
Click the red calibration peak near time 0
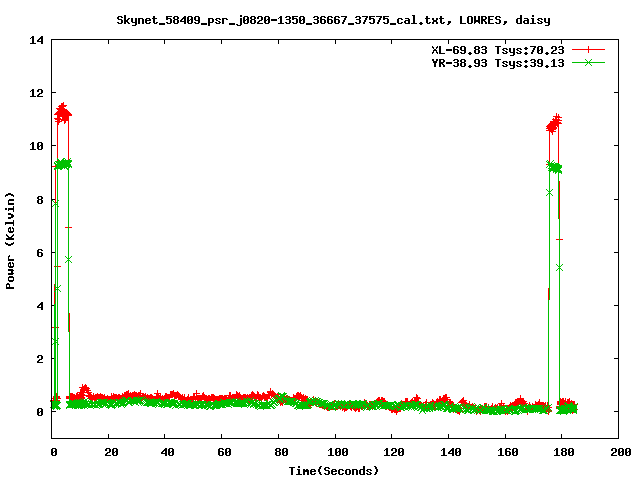63,113
